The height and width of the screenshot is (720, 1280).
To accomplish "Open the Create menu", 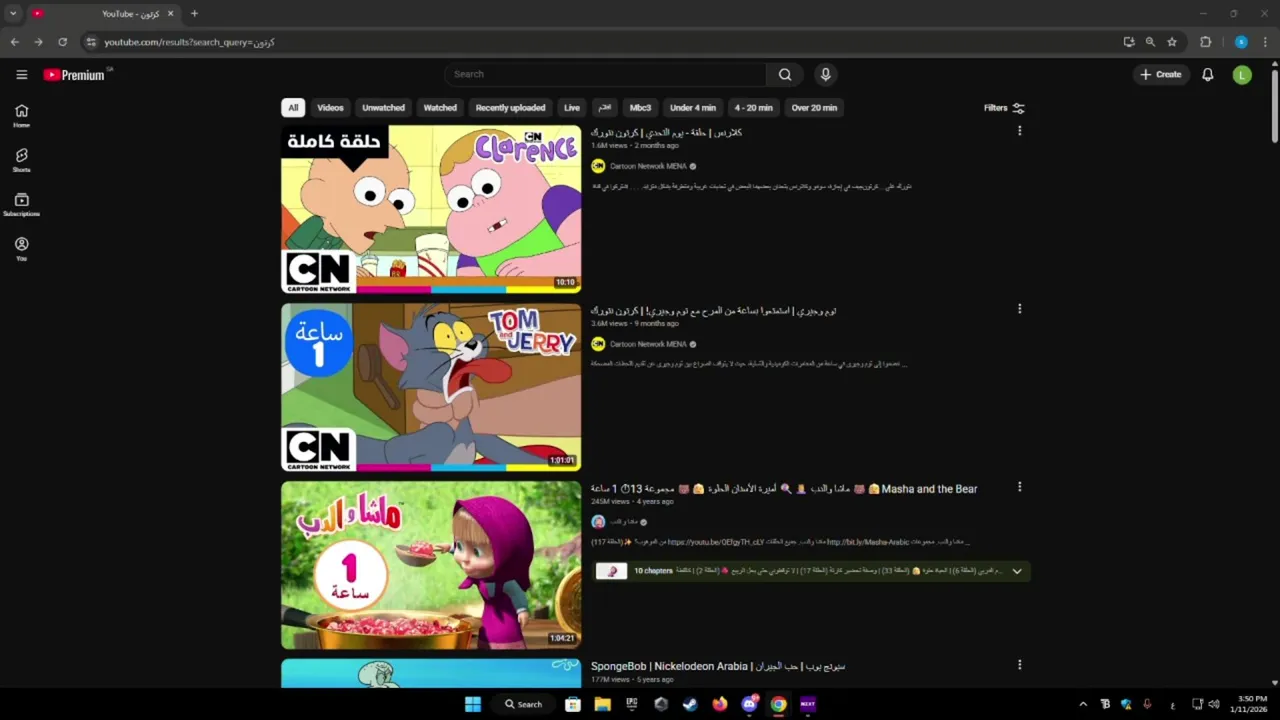I will 1161,74.
